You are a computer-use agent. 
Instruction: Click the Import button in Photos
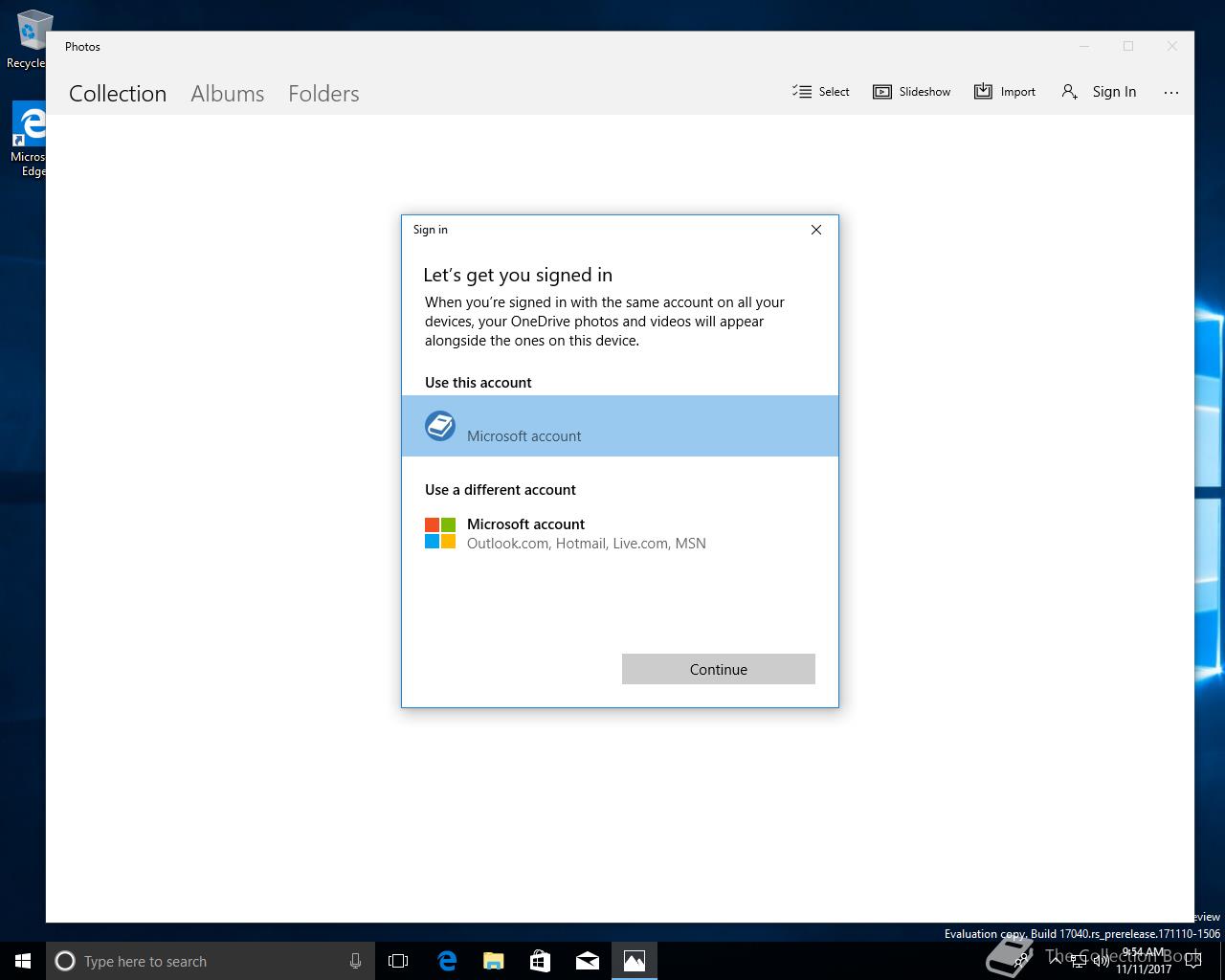(1005, 92)
